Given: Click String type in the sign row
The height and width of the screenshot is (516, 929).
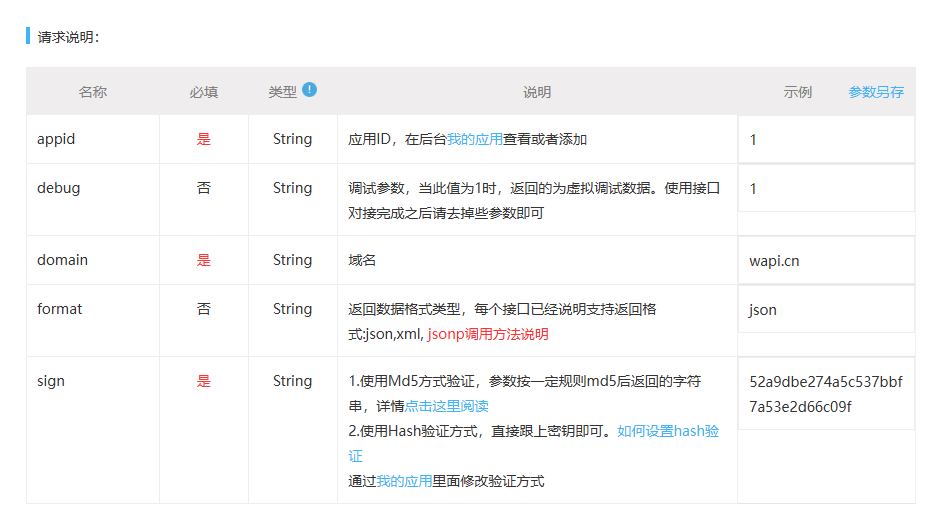Looking at the screenshot, I should click(292, 381).
